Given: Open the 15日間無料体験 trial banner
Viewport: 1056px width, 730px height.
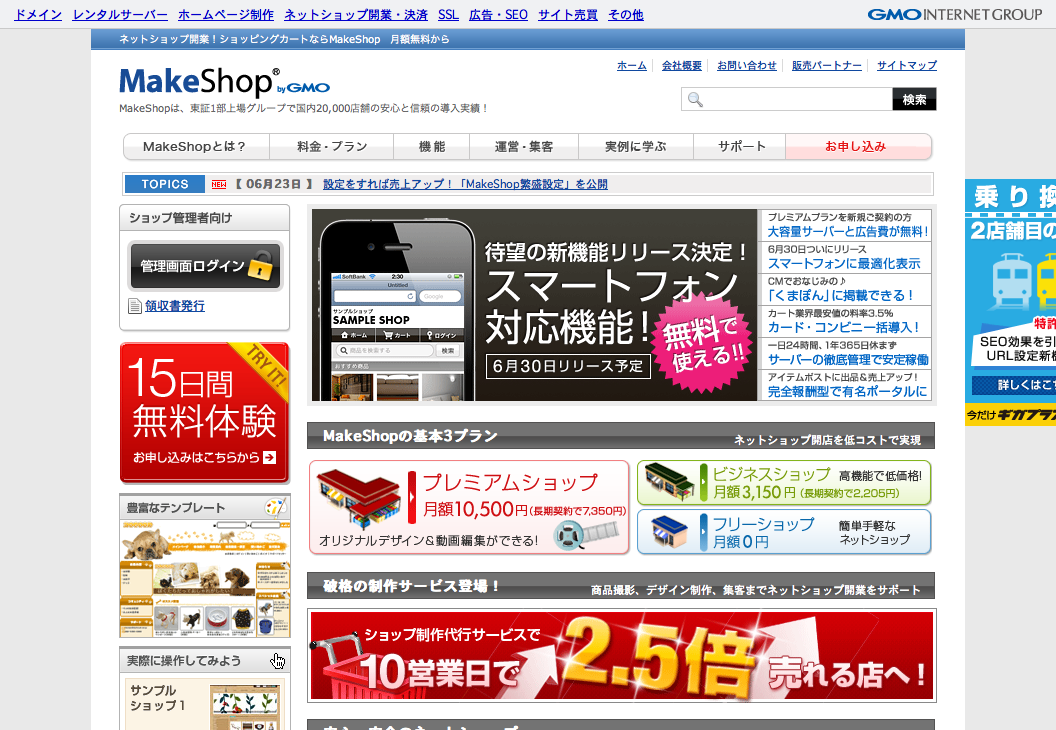Looking at the screenshot, I should (x=205, y=412).
